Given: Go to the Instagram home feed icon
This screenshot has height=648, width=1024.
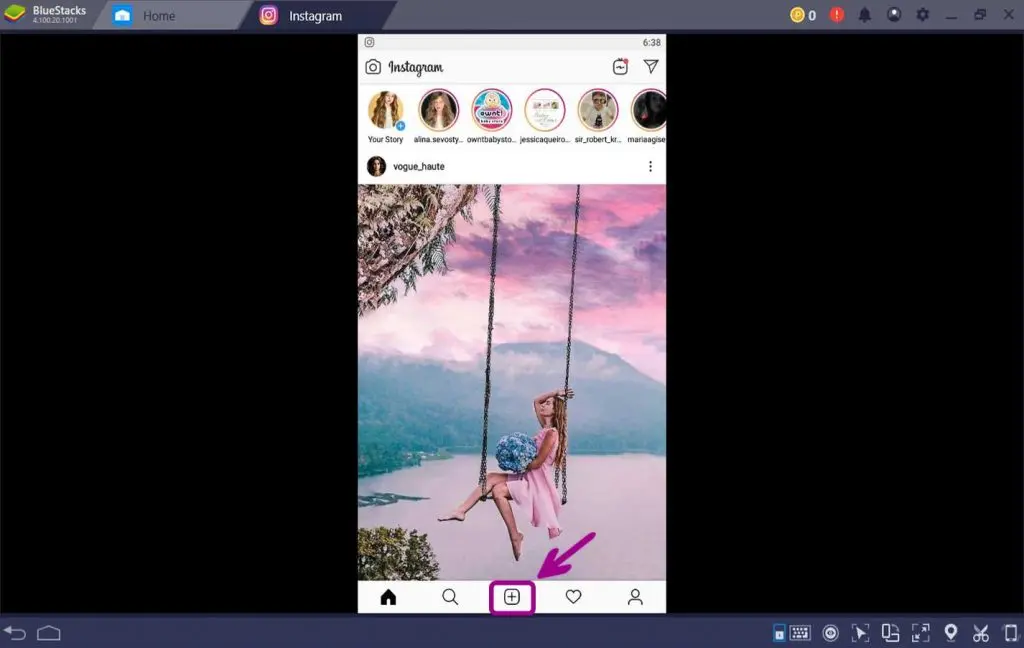Looking at the screenshot, I should 388,597.
